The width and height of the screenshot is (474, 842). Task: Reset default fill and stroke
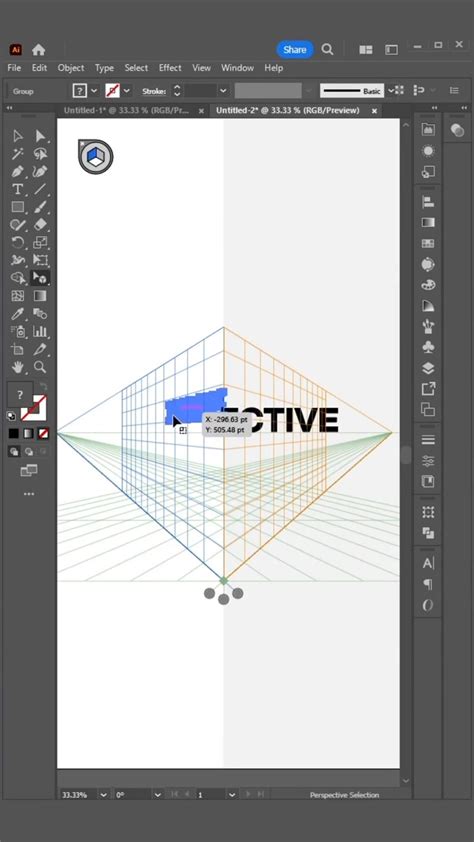coord(11,416)
